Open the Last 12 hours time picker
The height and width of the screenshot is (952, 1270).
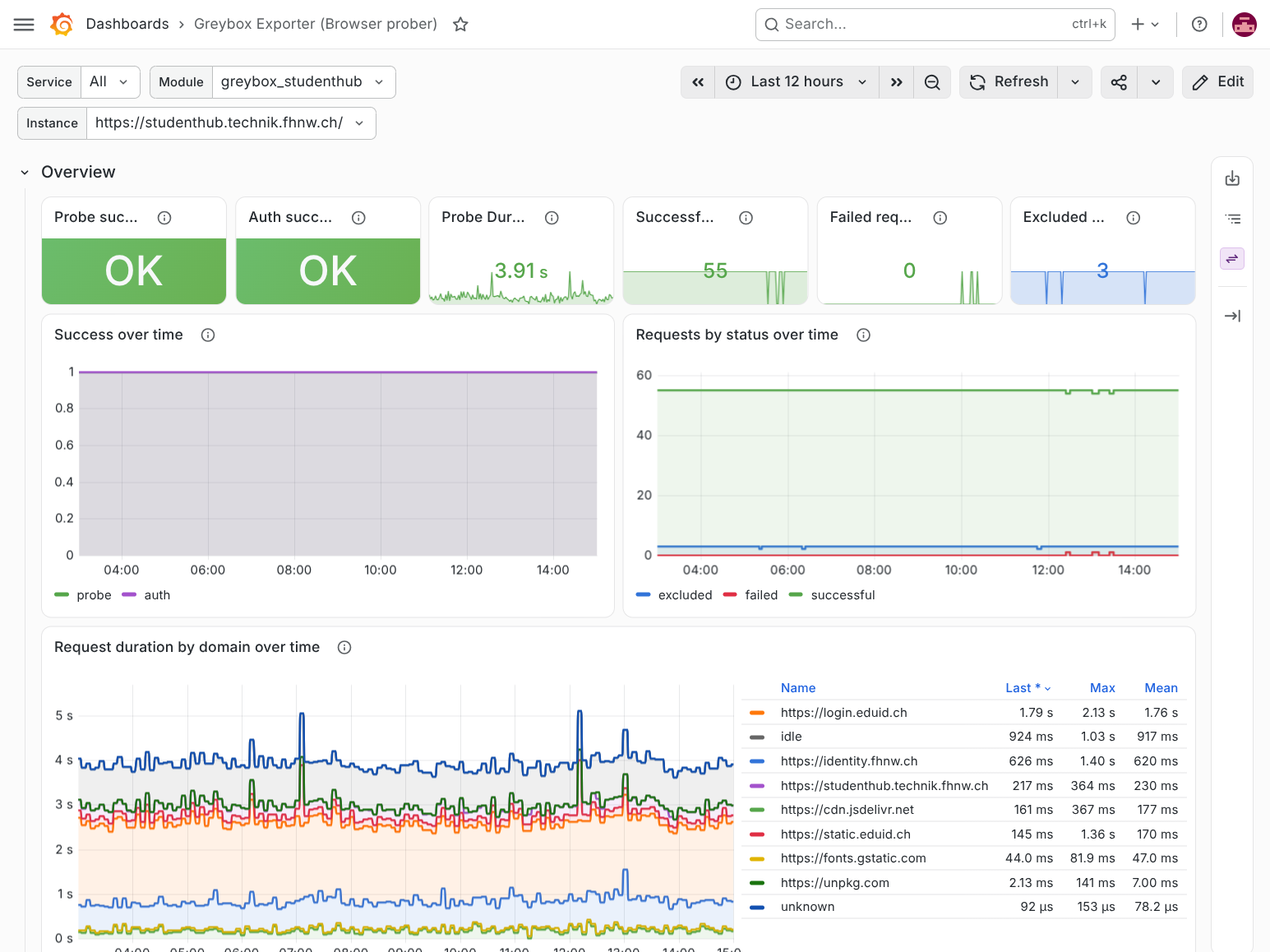(x=797, y=82)
